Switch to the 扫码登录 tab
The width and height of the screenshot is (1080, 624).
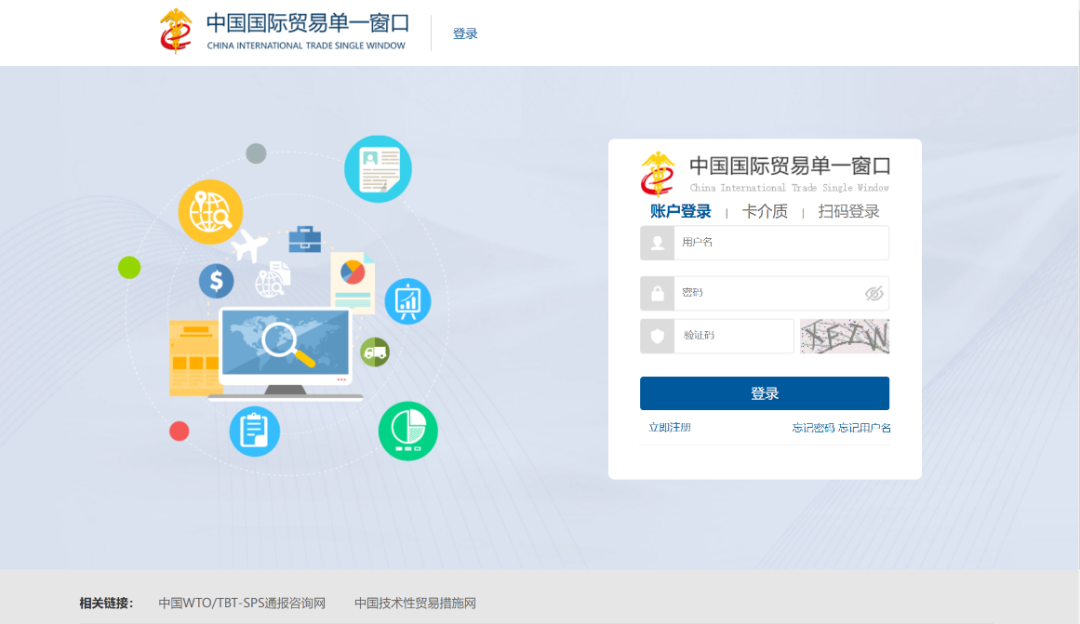click(849, 211)
